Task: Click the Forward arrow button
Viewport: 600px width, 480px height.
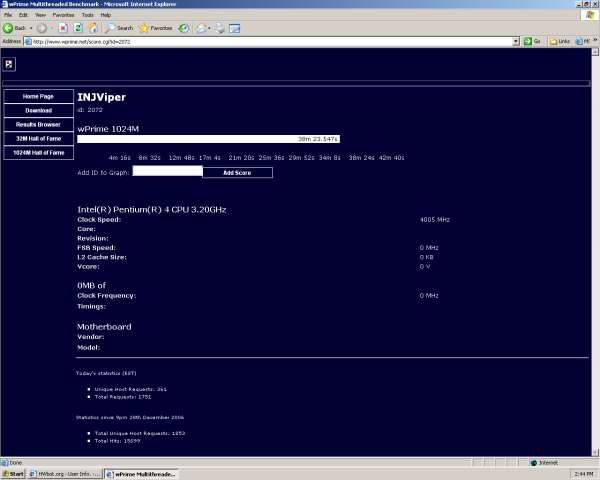Action: point(41,28)
